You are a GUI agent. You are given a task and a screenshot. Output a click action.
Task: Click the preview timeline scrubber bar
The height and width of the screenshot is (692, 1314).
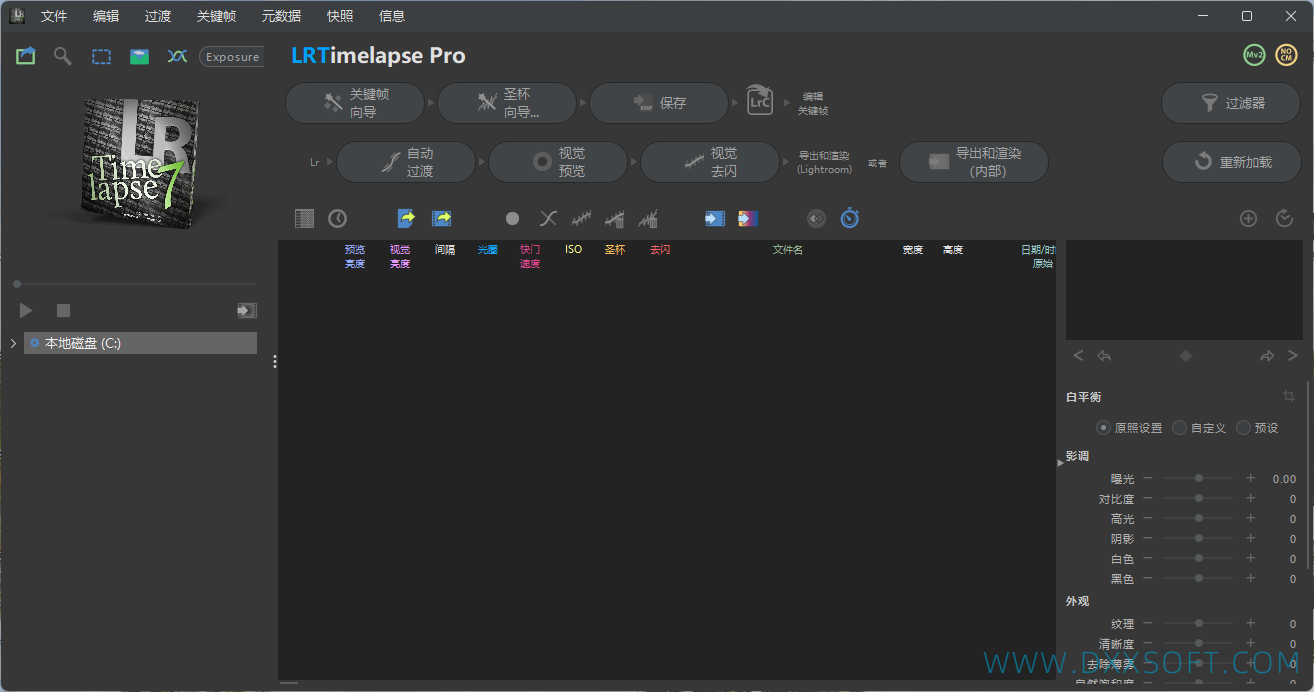click(x=135, y=284)
